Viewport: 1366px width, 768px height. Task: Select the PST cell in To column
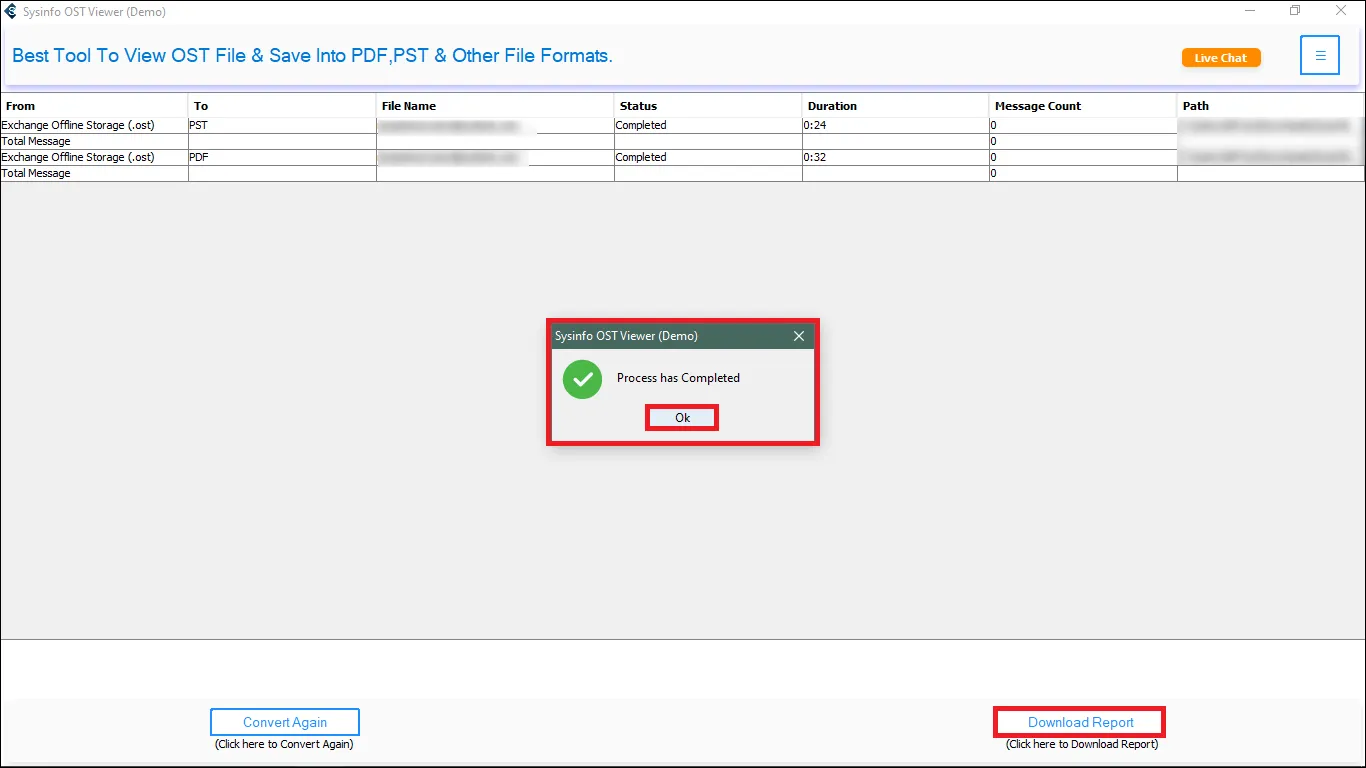tap(199, 126)
